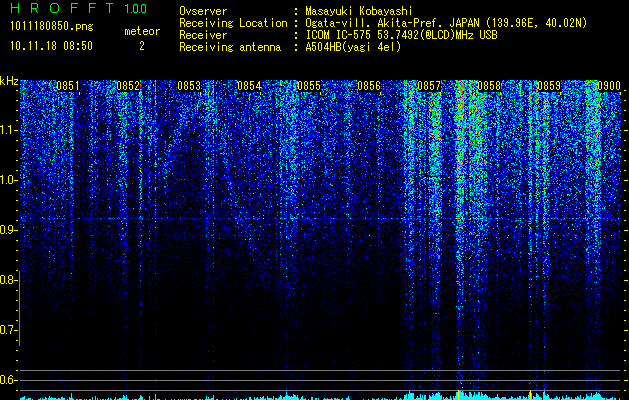Click the 0855 time marker
629x400 pixels.
[x=309, y=86]
